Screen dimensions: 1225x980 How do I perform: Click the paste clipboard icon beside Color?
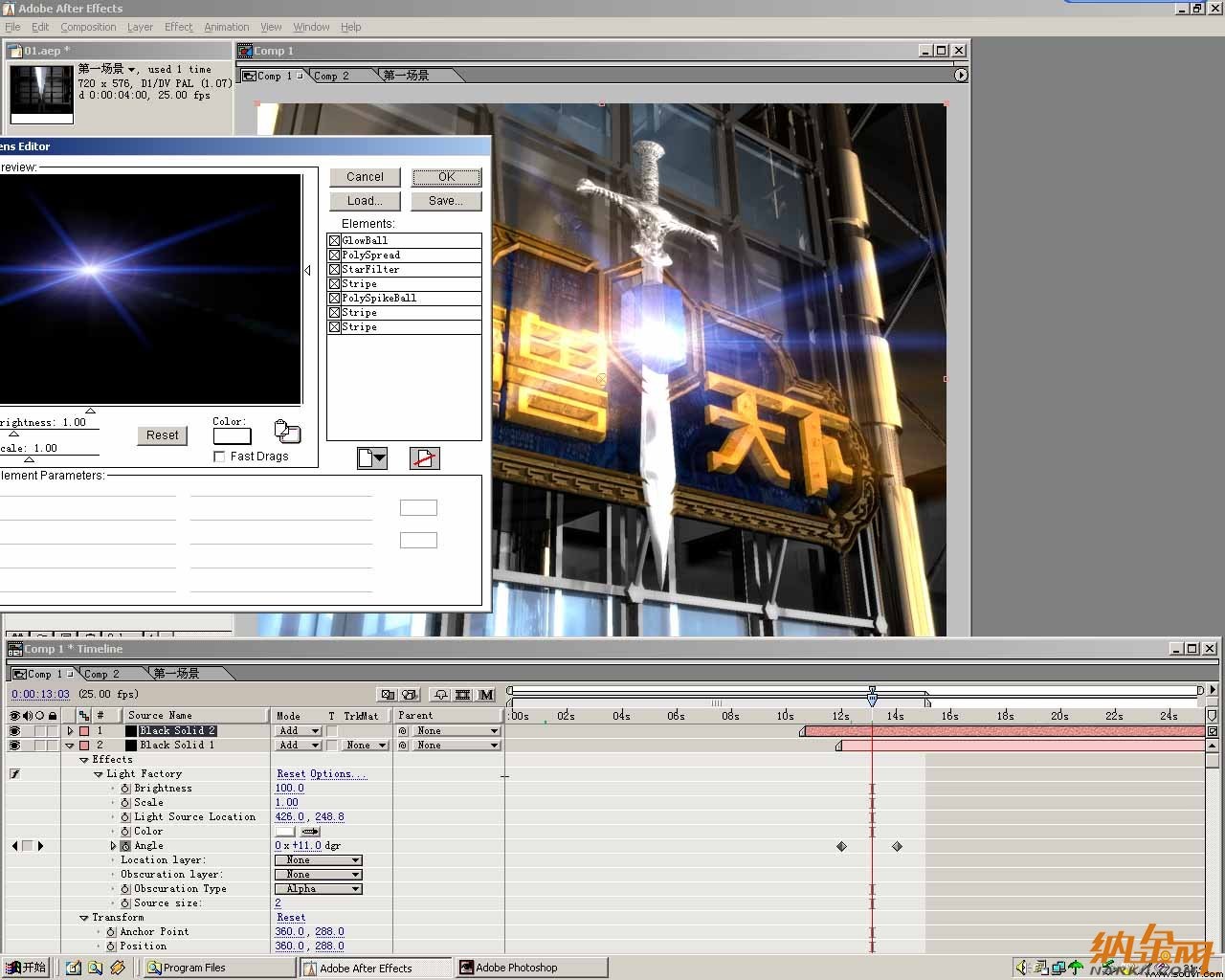[x=287, y=432]
